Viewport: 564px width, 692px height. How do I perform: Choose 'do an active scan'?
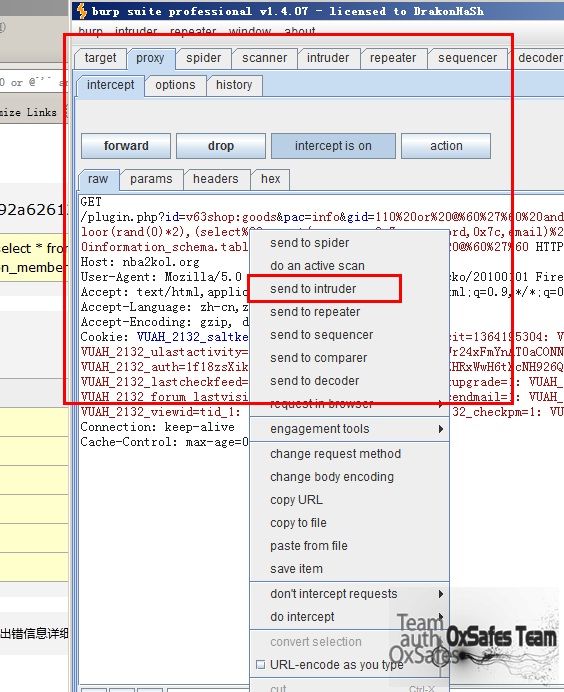(349, 266)
